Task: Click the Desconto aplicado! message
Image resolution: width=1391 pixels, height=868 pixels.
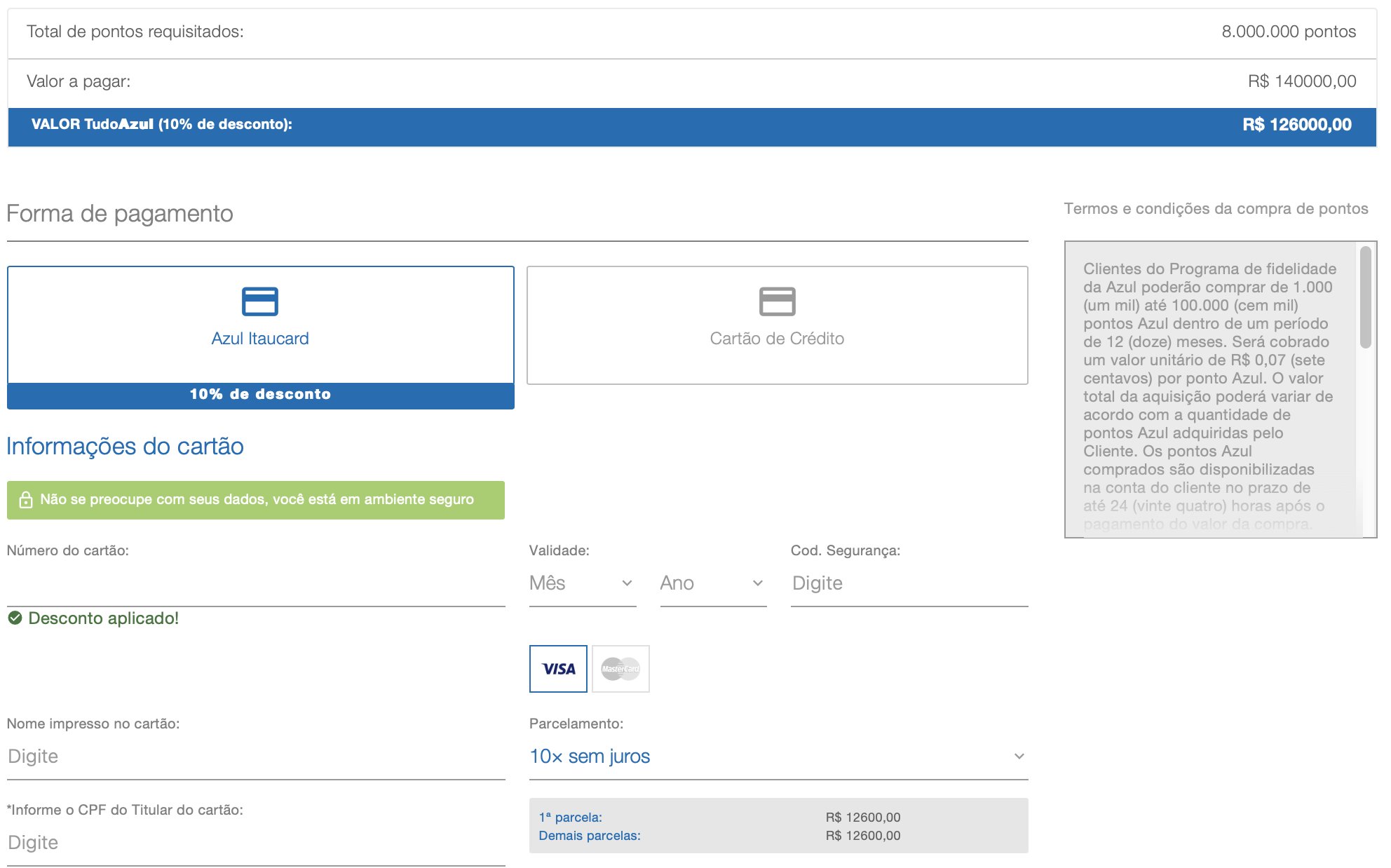Action: point(103,618)
